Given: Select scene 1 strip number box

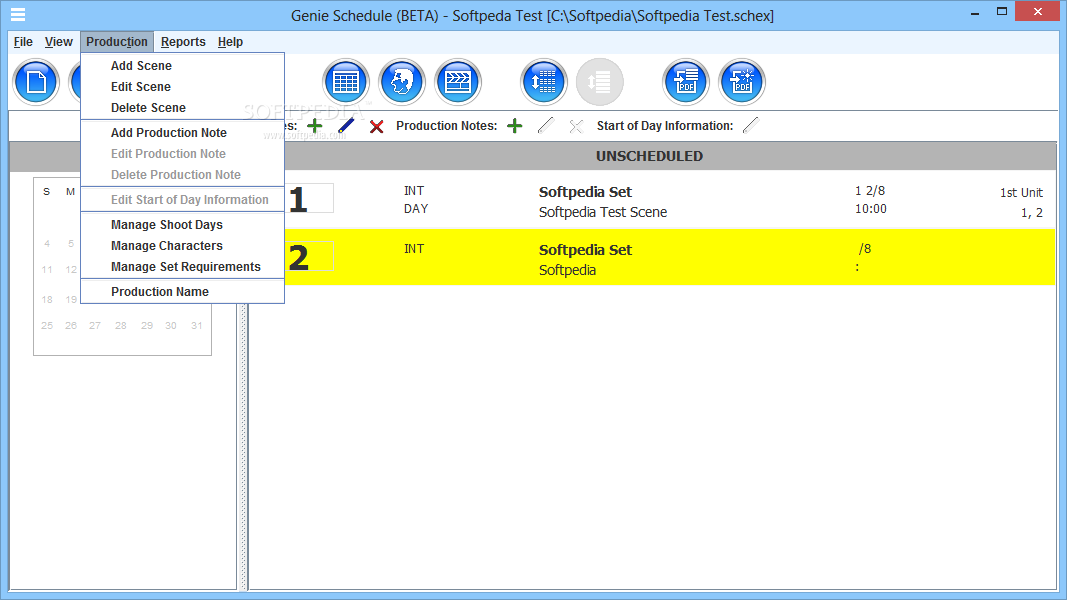Looking at the screenshot, I should (309, 199).
